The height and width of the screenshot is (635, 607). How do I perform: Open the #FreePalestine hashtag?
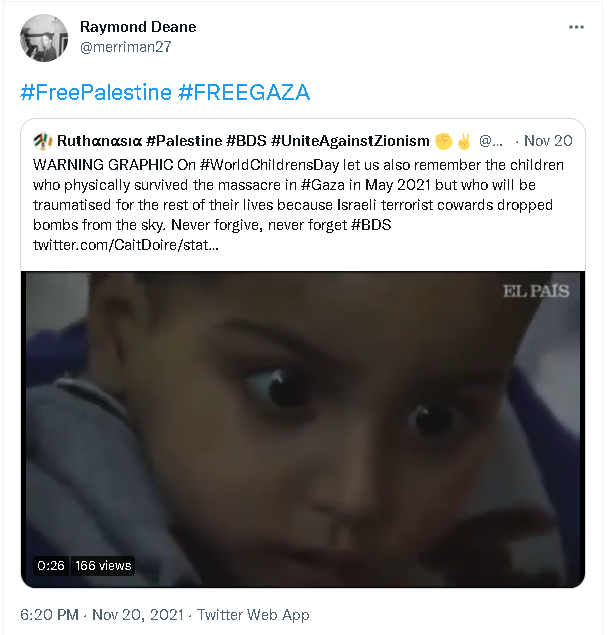click(x=95, y=93)
